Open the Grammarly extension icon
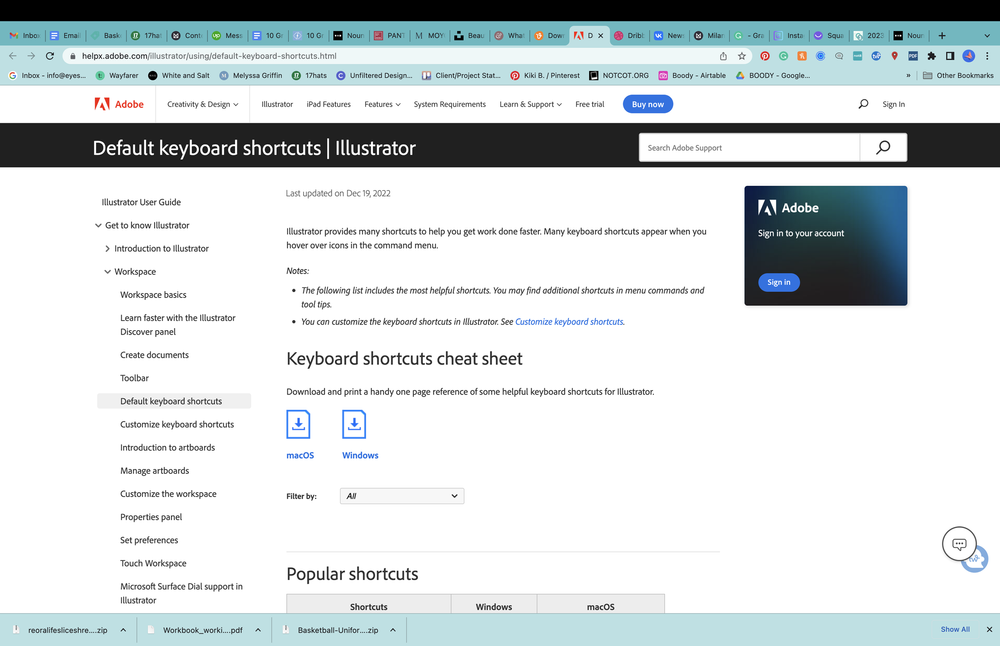The image size is (1000, 646). (x=783, y=56)
